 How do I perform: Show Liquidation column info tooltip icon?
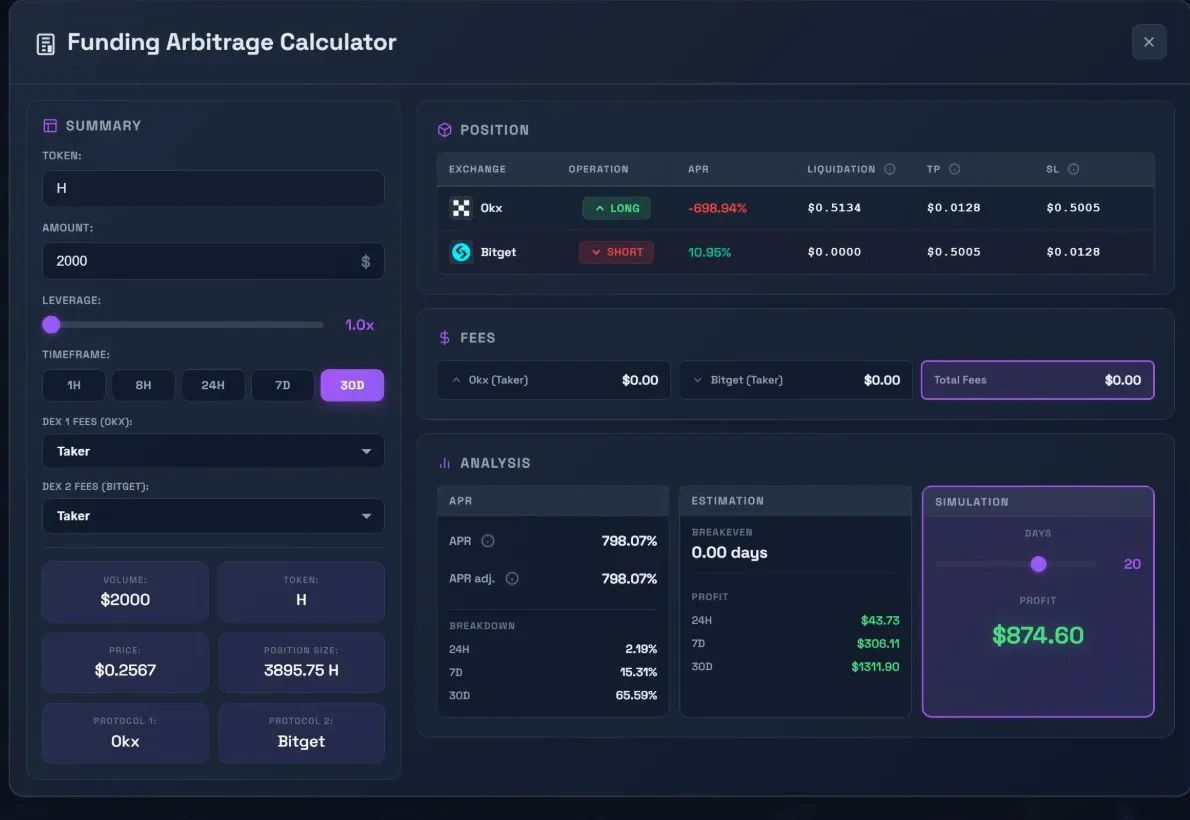point(889,169)
